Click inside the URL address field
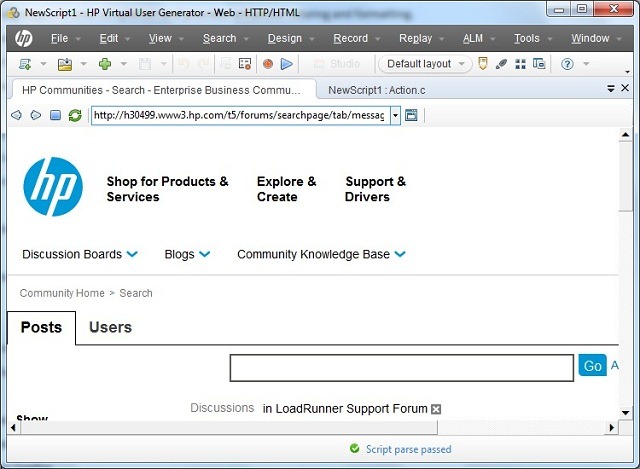 point(240,115)
